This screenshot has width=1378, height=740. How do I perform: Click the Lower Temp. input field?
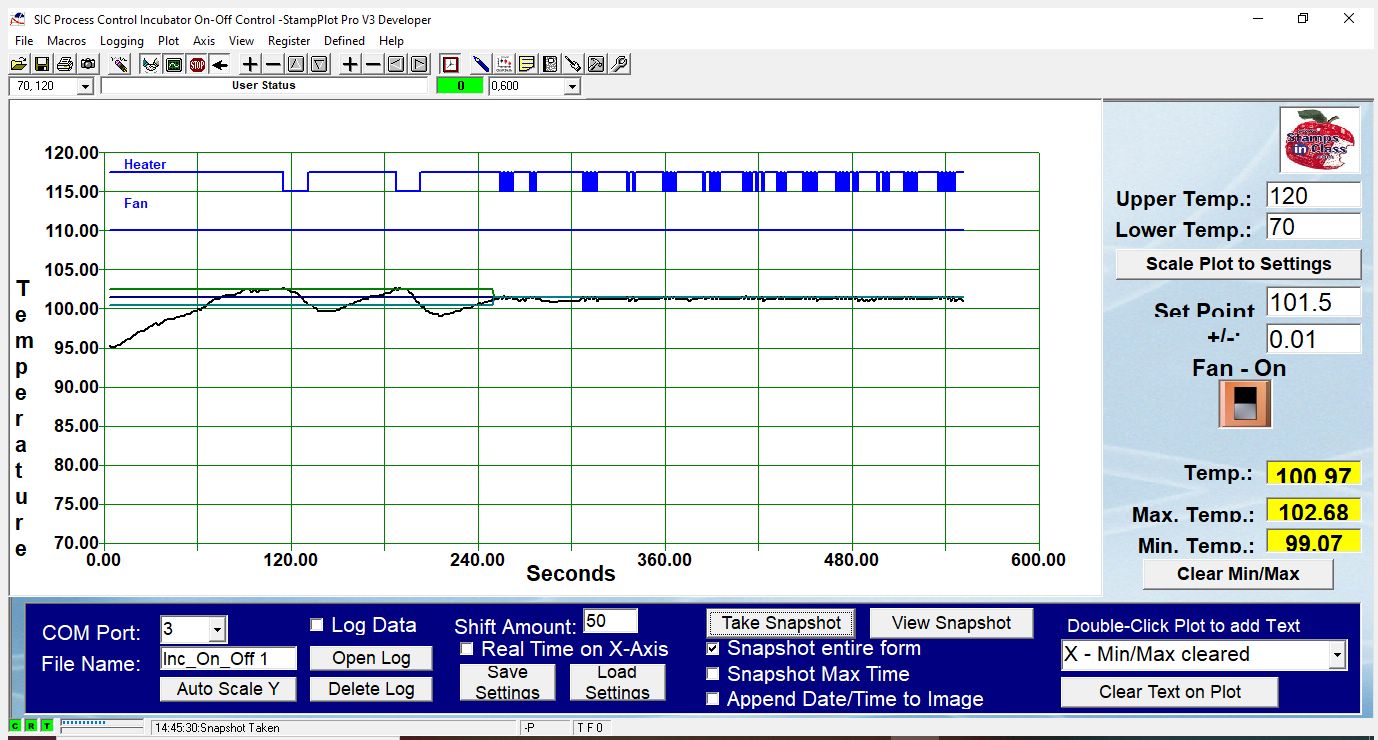pos(1313,227)
